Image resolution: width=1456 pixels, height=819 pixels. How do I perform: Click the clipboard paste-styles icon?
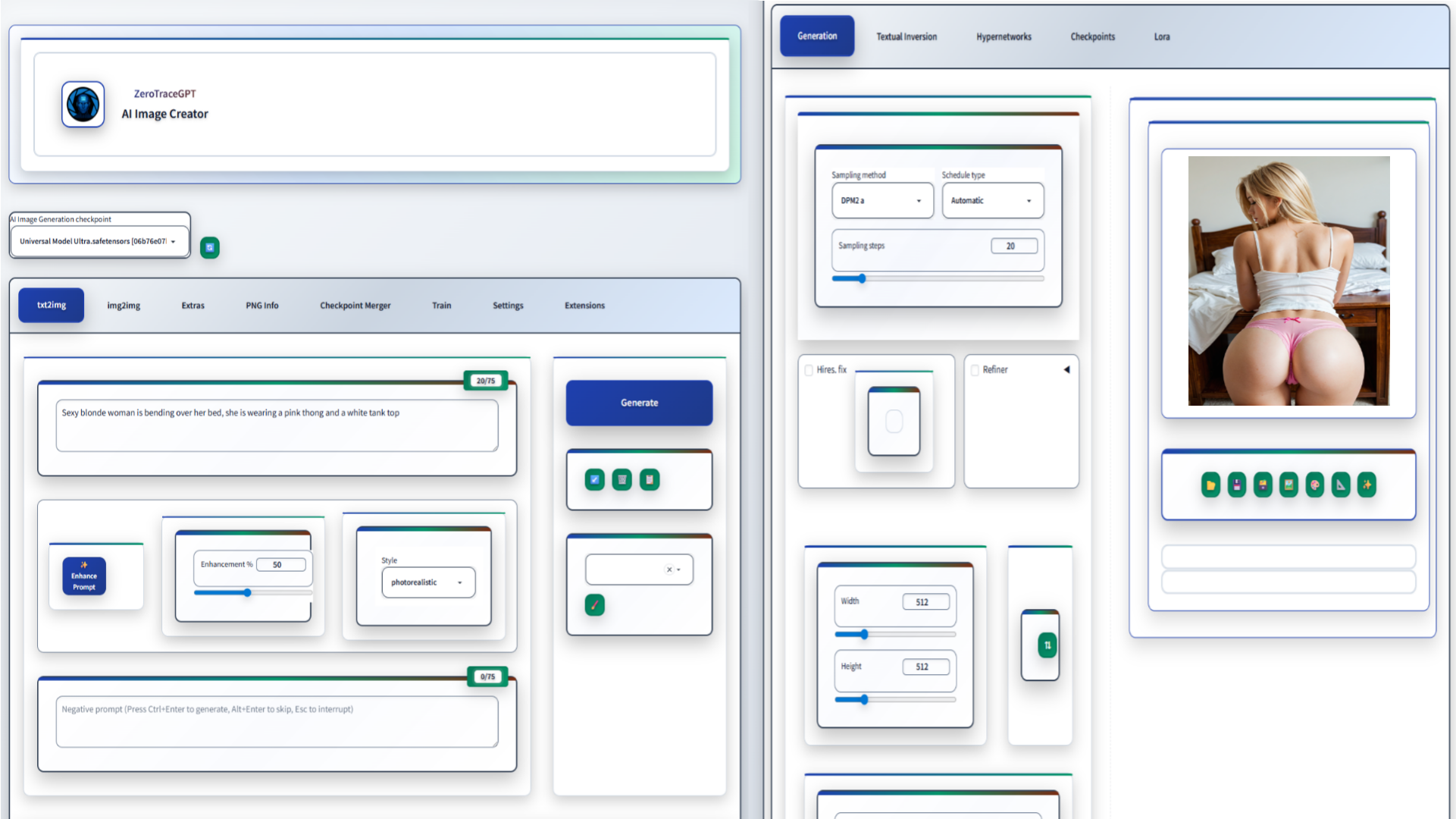point(650,479)
